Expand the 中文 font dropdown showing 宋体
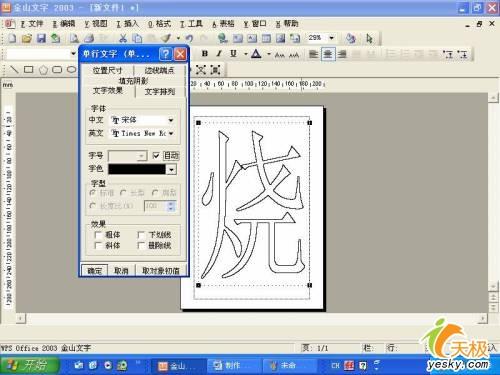This screenshot has width=500, height=375. (x=171, y=120)
